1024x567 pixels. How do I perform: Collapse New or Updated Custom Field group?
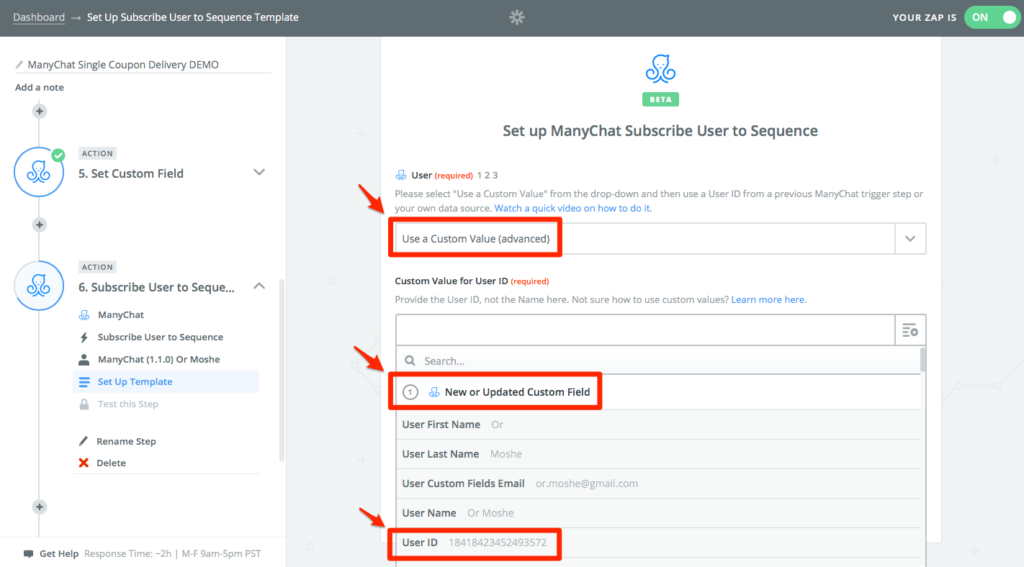point(658,392)
